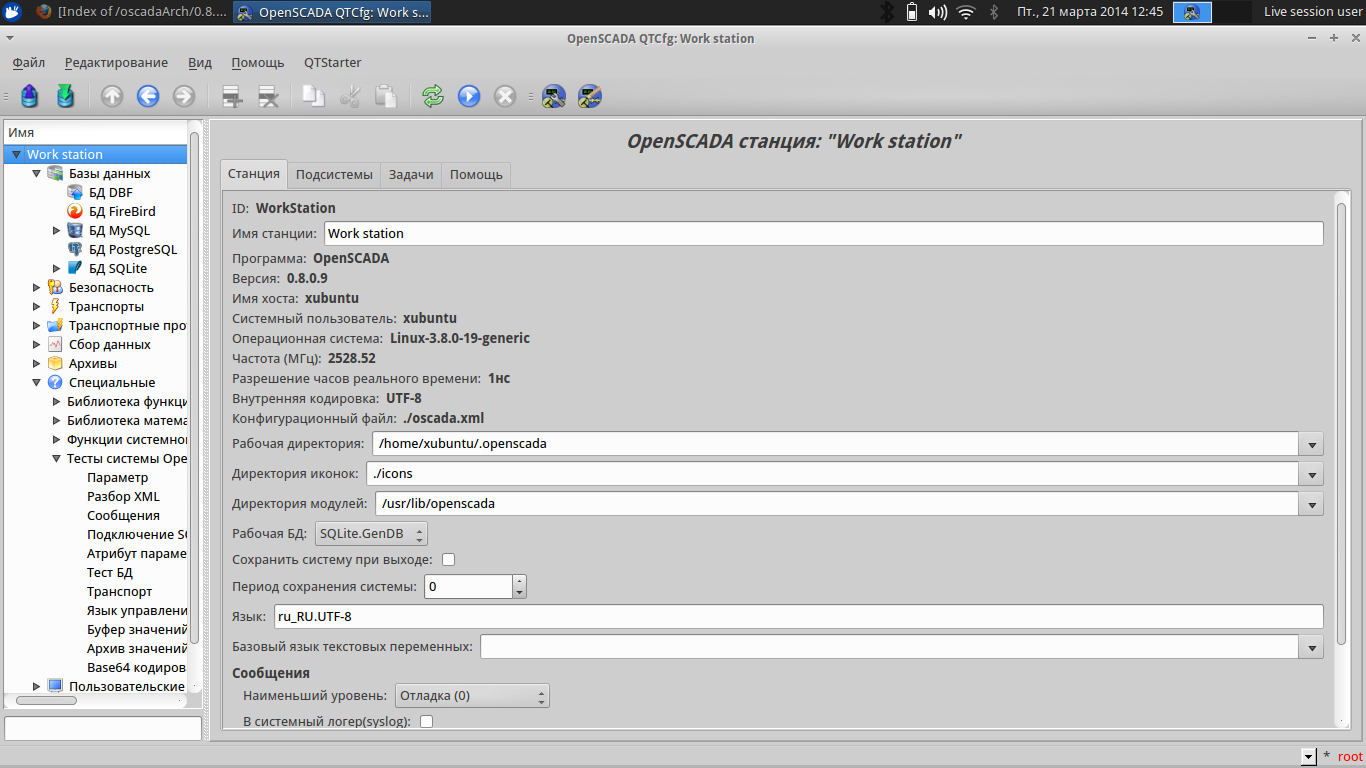This screenshot has width=1366, height=768.
Task: Open the 'Редактирование' menu
Action: pyautogui.click(x=116, y=62)
